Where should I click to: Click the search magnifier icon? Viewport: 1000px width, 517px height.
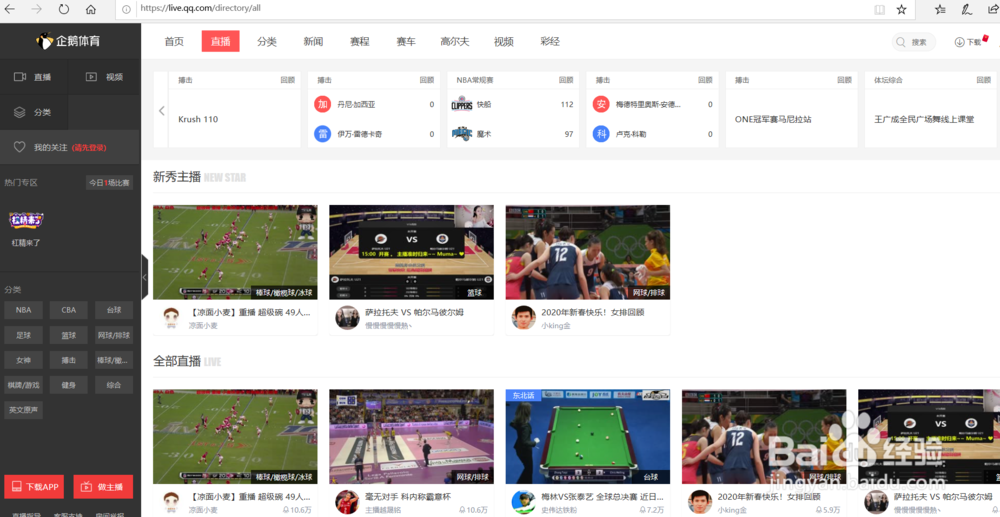(x=901, y=42)
